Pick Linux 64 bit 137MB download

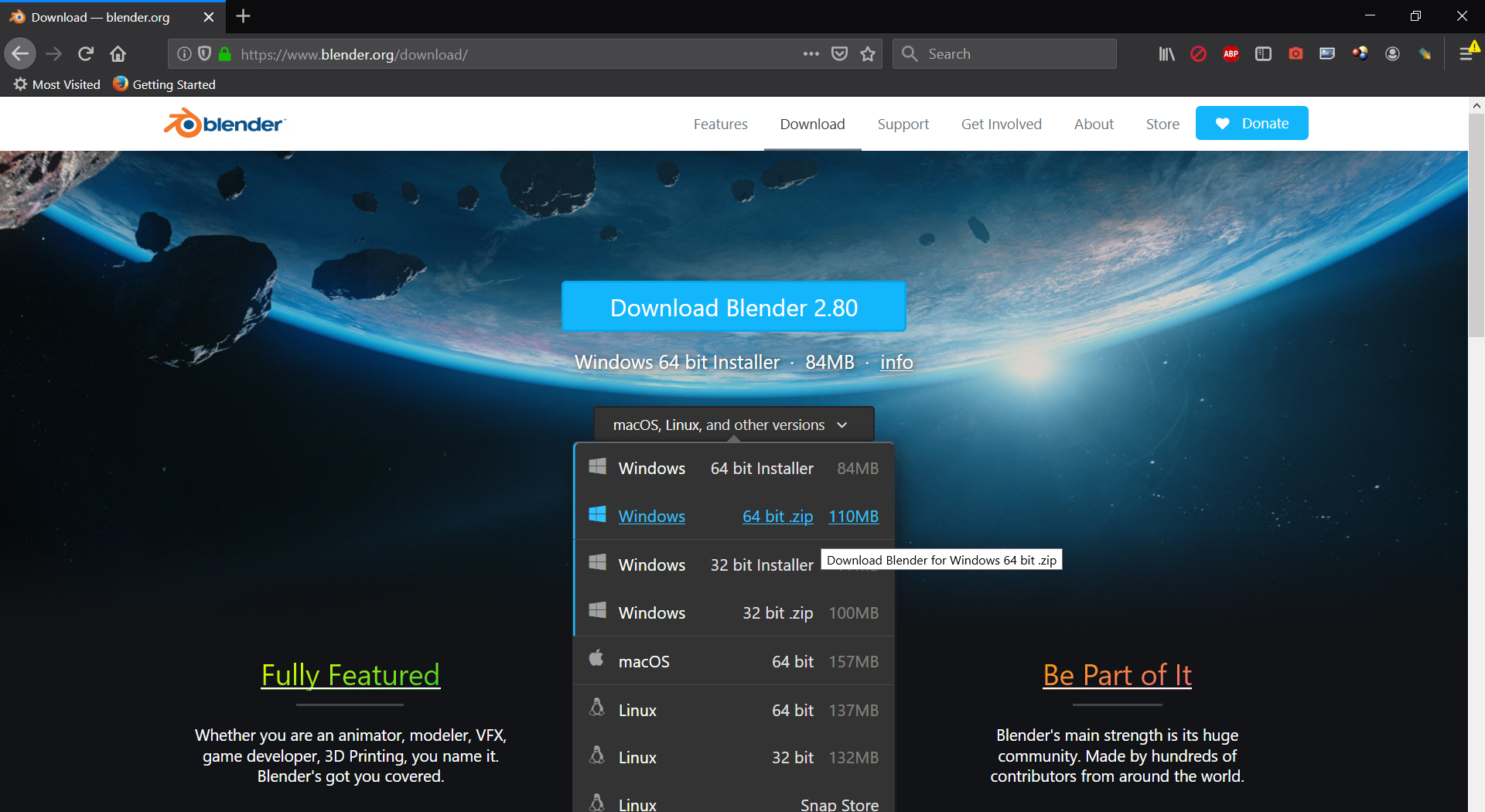click(x=734, y=710)
